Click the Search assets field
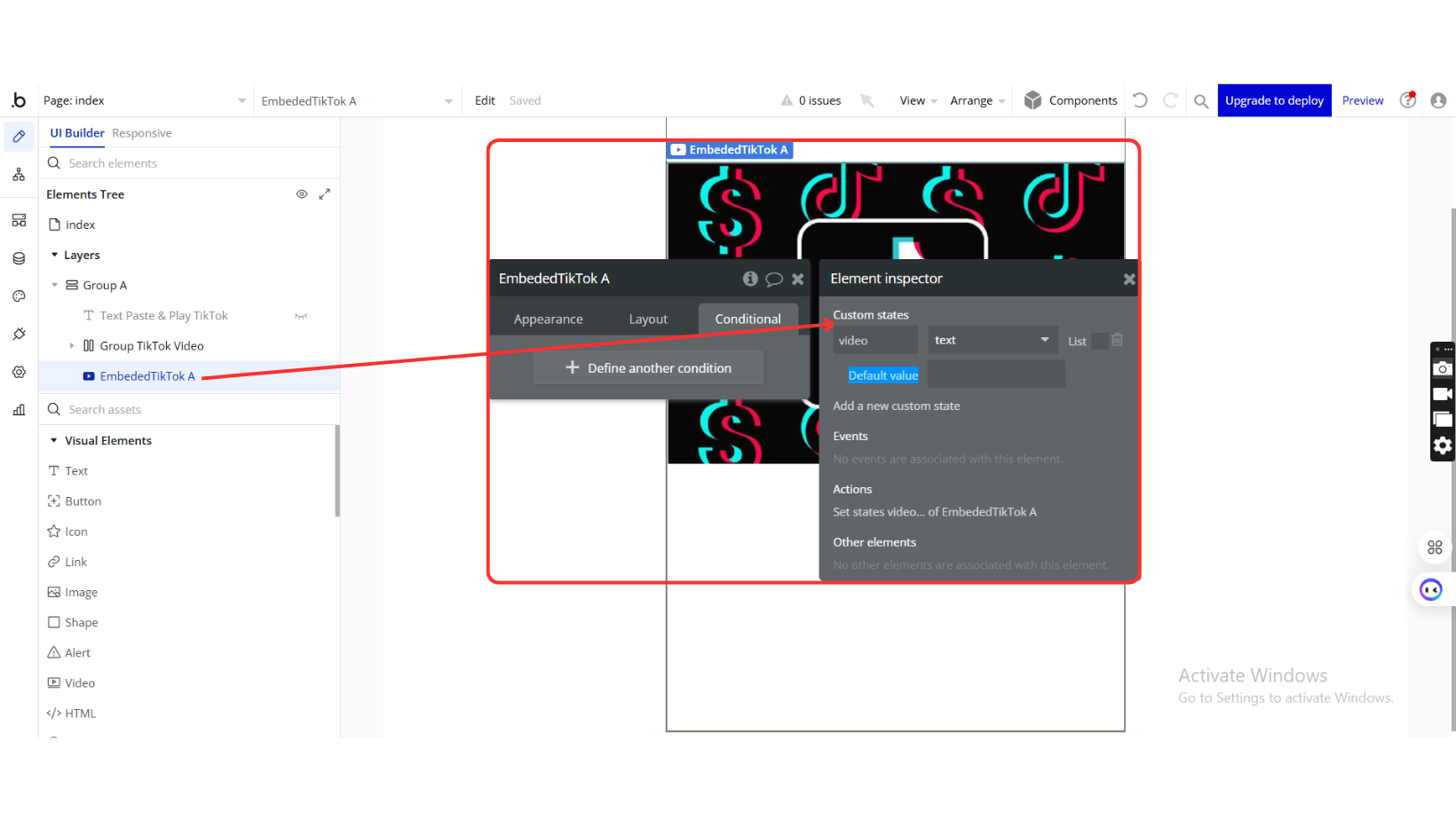Screen dimensions: 1456x820 click(x=190, y=409)
